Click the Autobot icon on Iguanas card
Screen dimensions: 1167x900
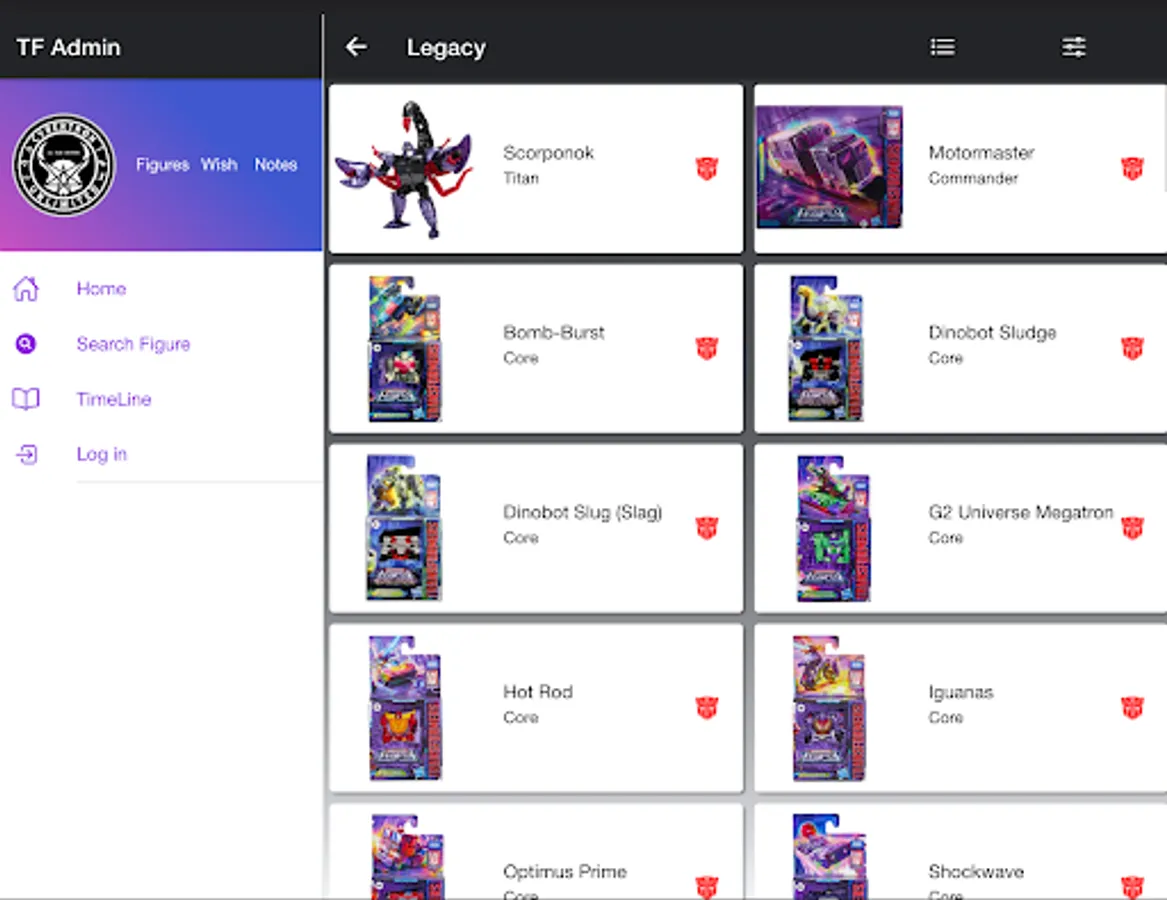tap(1132, 707)
